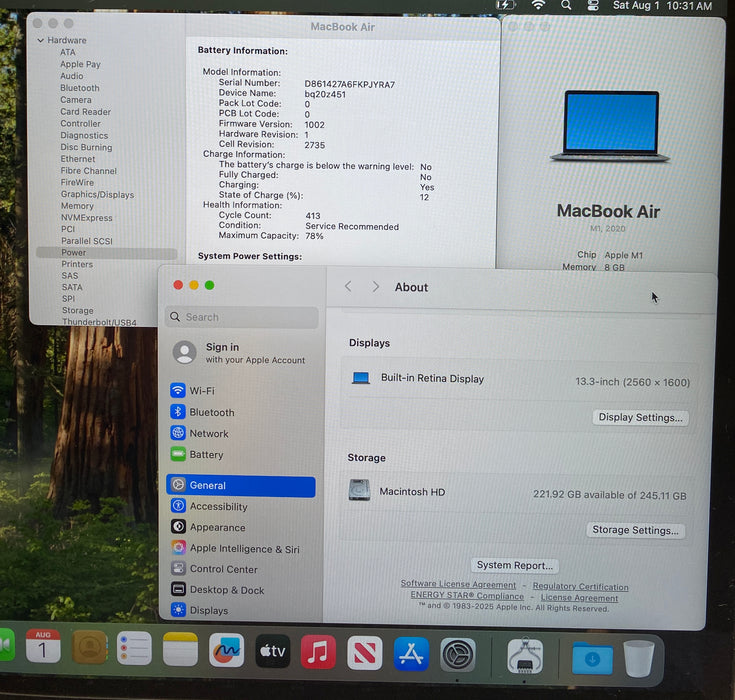The height and width of the screenshot is (700, 735).
Task: Select Audio in System Information sidebar
Action: (72, 76)
